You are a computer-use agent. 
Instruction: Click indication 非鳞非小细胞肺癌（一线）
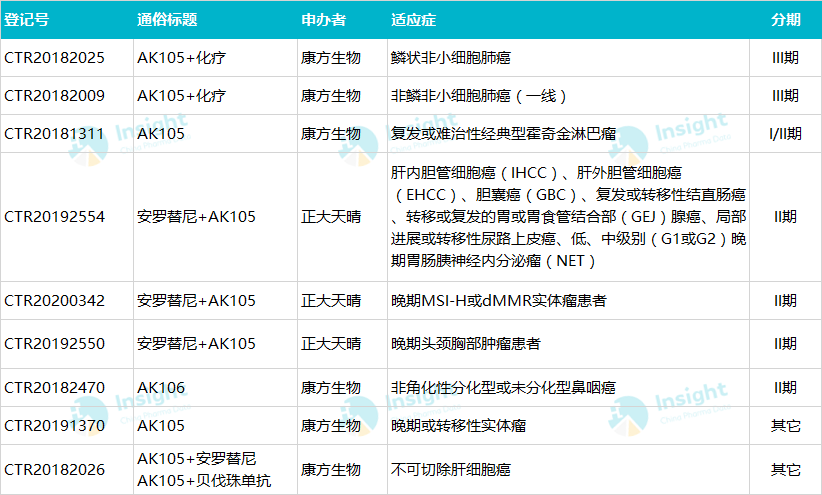click(x=479, y=96)
